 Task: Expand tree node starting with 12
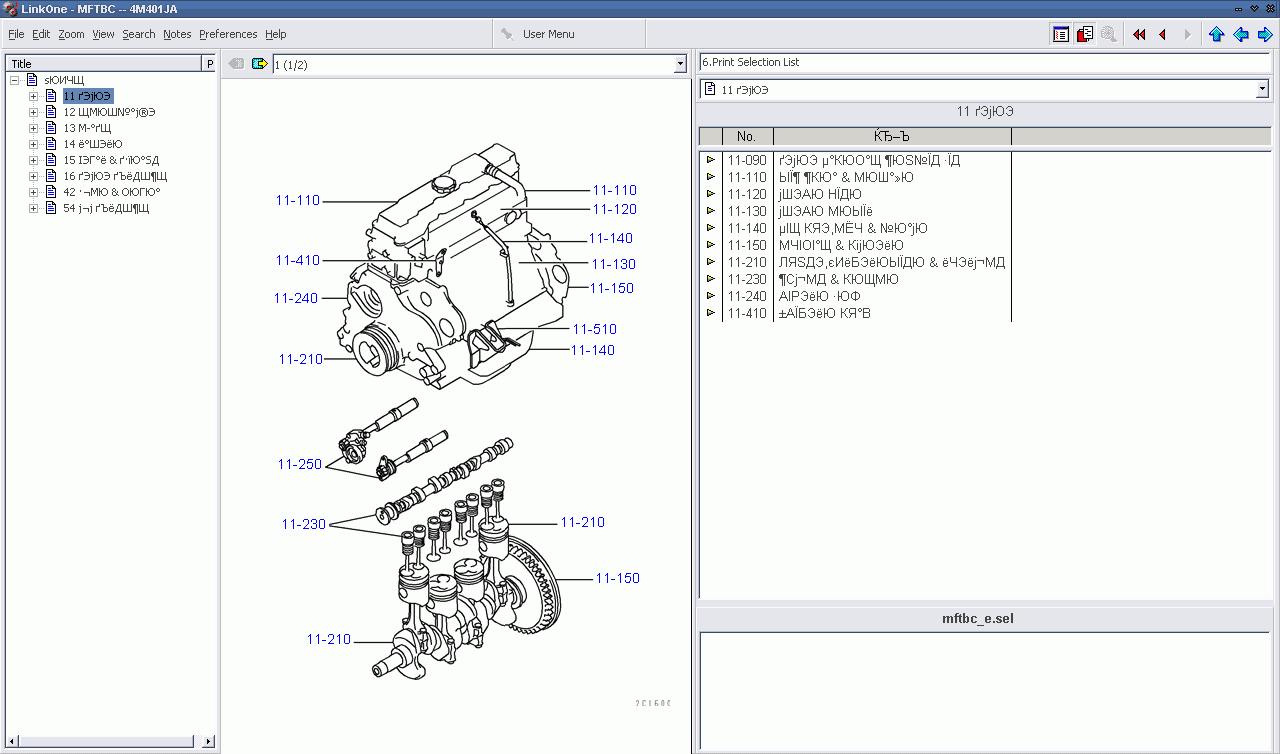[33, 112]
